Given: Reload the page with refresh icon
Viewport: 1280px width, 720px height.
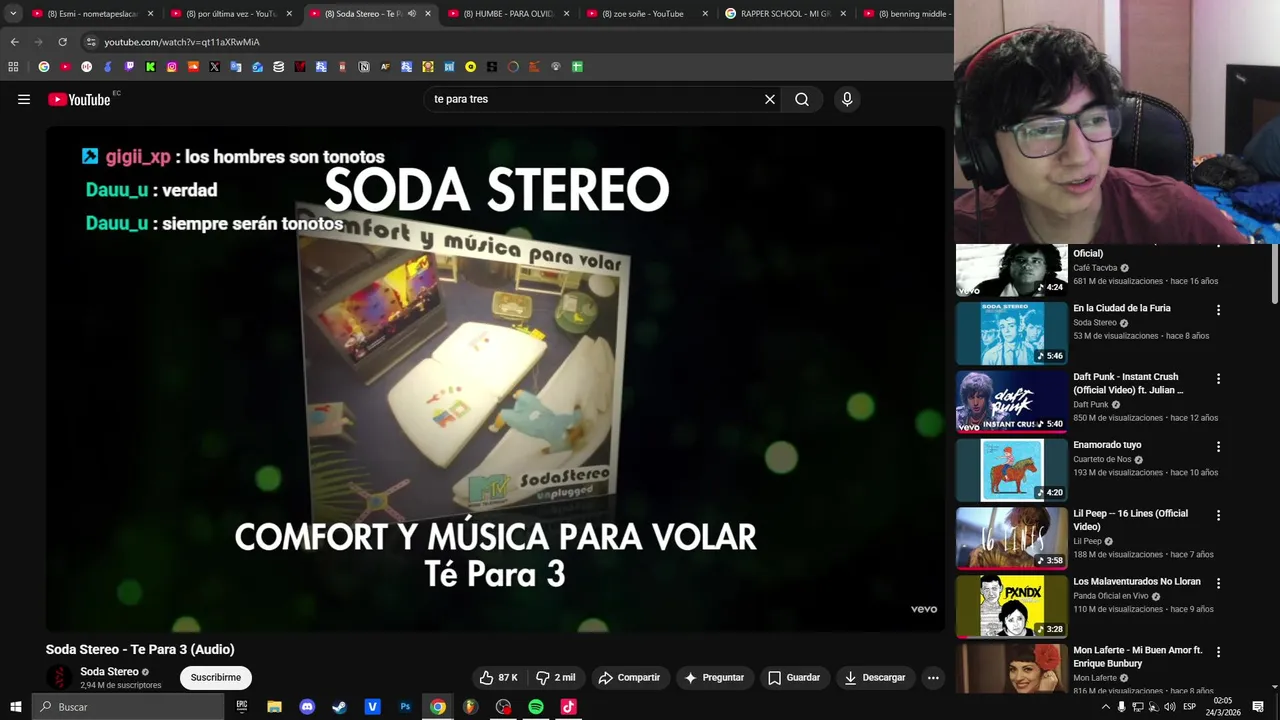Looking at the screenshot, I should click(62, 42).
